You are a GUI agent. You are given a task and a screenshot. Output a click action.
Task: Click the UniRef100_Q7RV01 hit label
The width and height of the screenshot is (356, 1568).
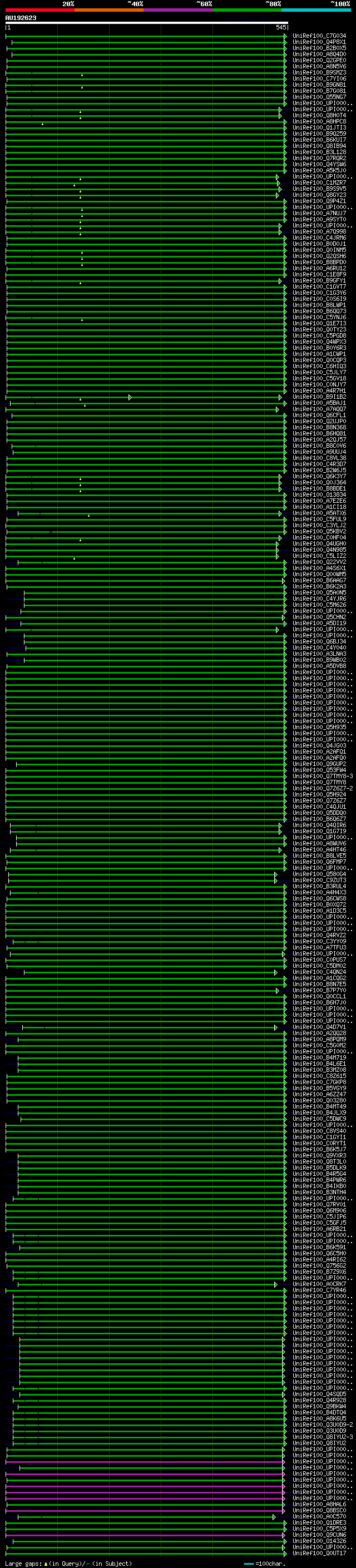319,1204
